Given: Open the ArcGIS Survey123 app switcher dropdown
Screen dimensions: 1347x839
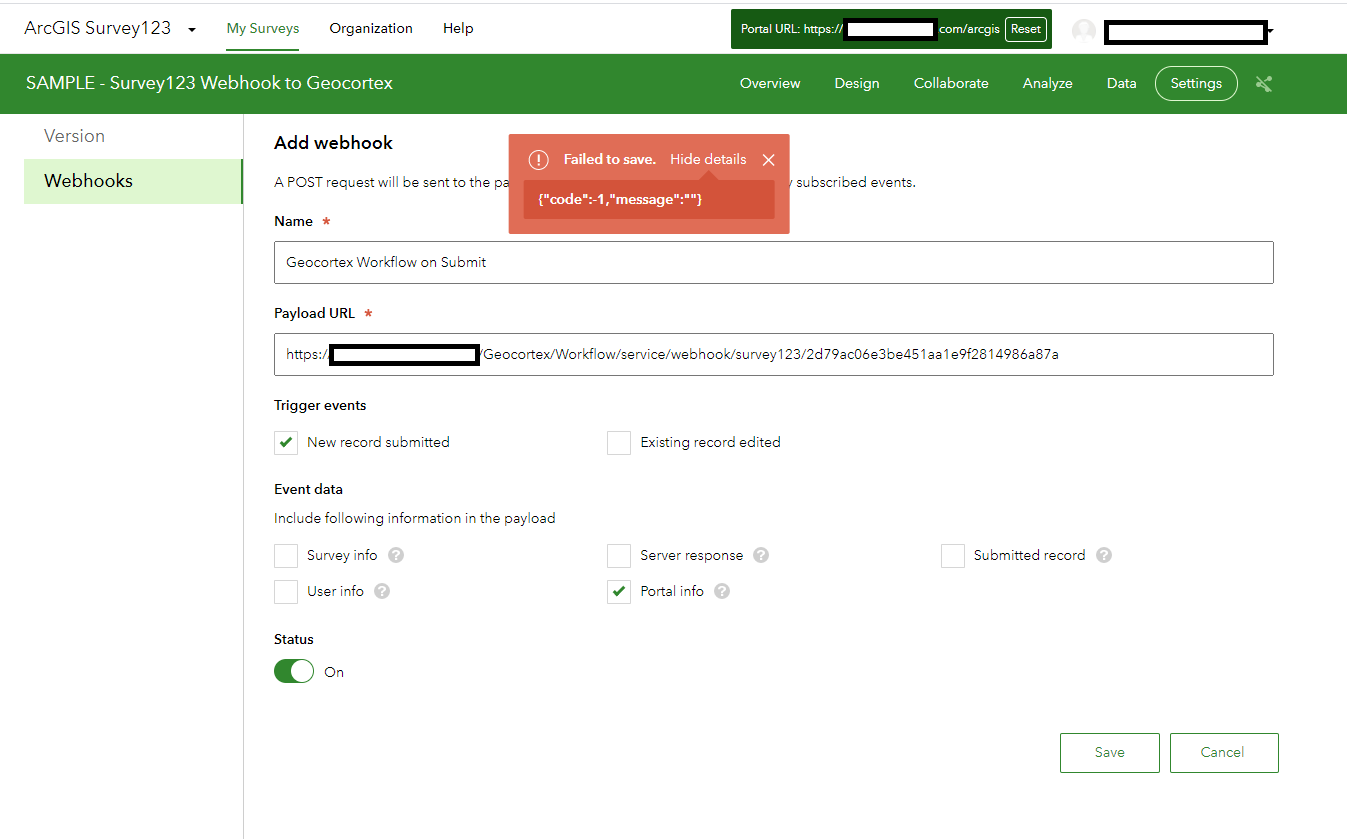Looking at the screenshot, I should click(191, 29).
